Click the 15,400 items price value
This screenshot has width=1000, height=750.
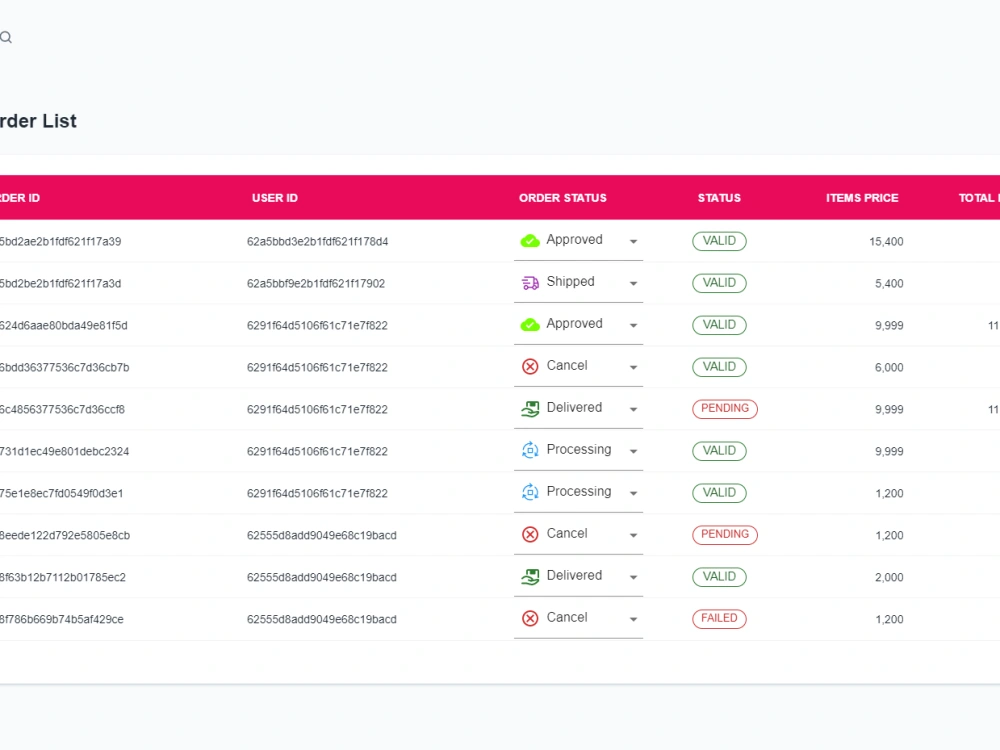click(x=886, y=242)
